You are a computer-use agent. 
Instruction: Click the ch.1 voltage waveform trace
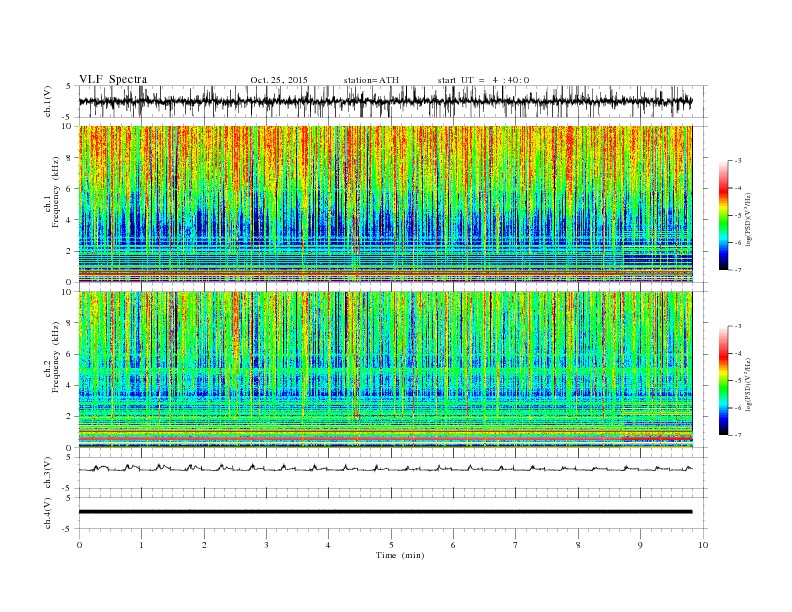coord(385,101)
